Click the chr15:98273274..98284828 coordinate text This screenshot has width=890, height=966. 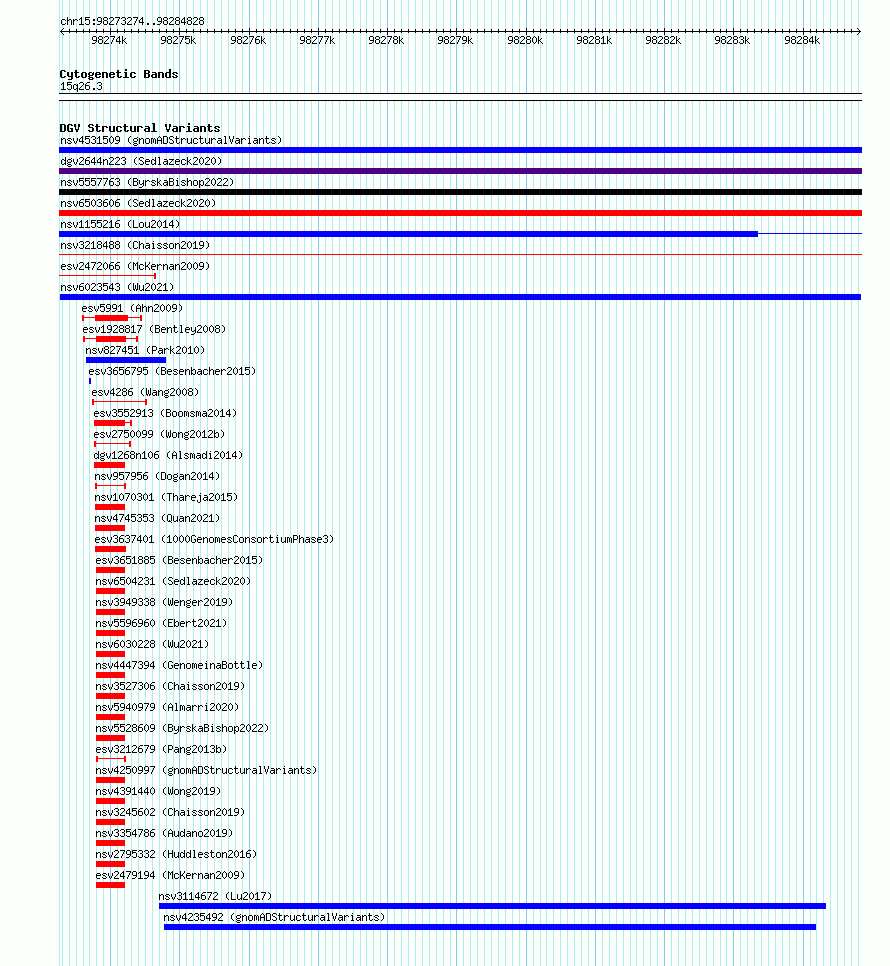pos(132,21)
